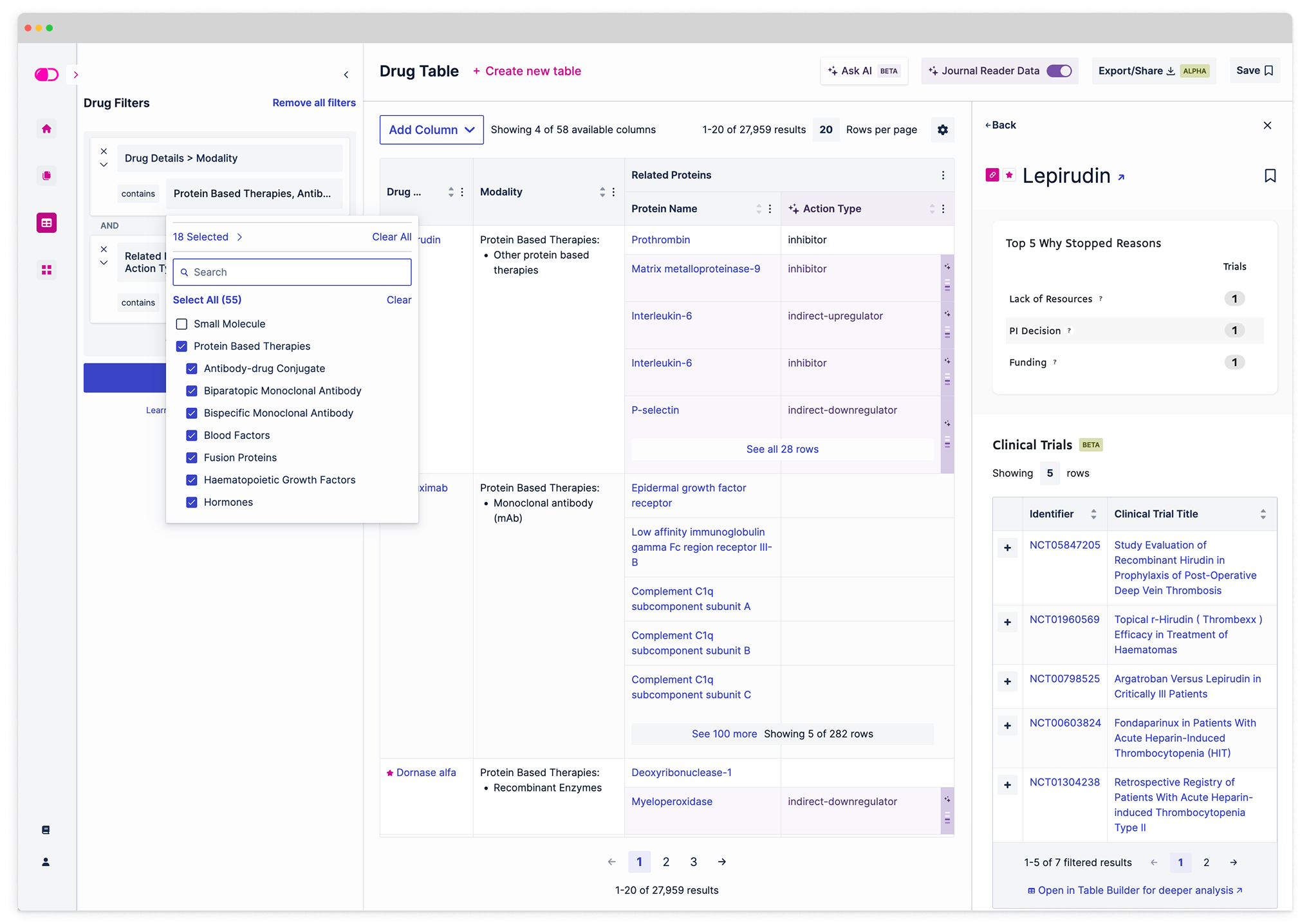Image resolution: width=1300 pixels, height=924 pixels.
Task: Uncheck Bispecific Monoclonal Antibody
Action: pyautogui.click(x=192, y=413)
